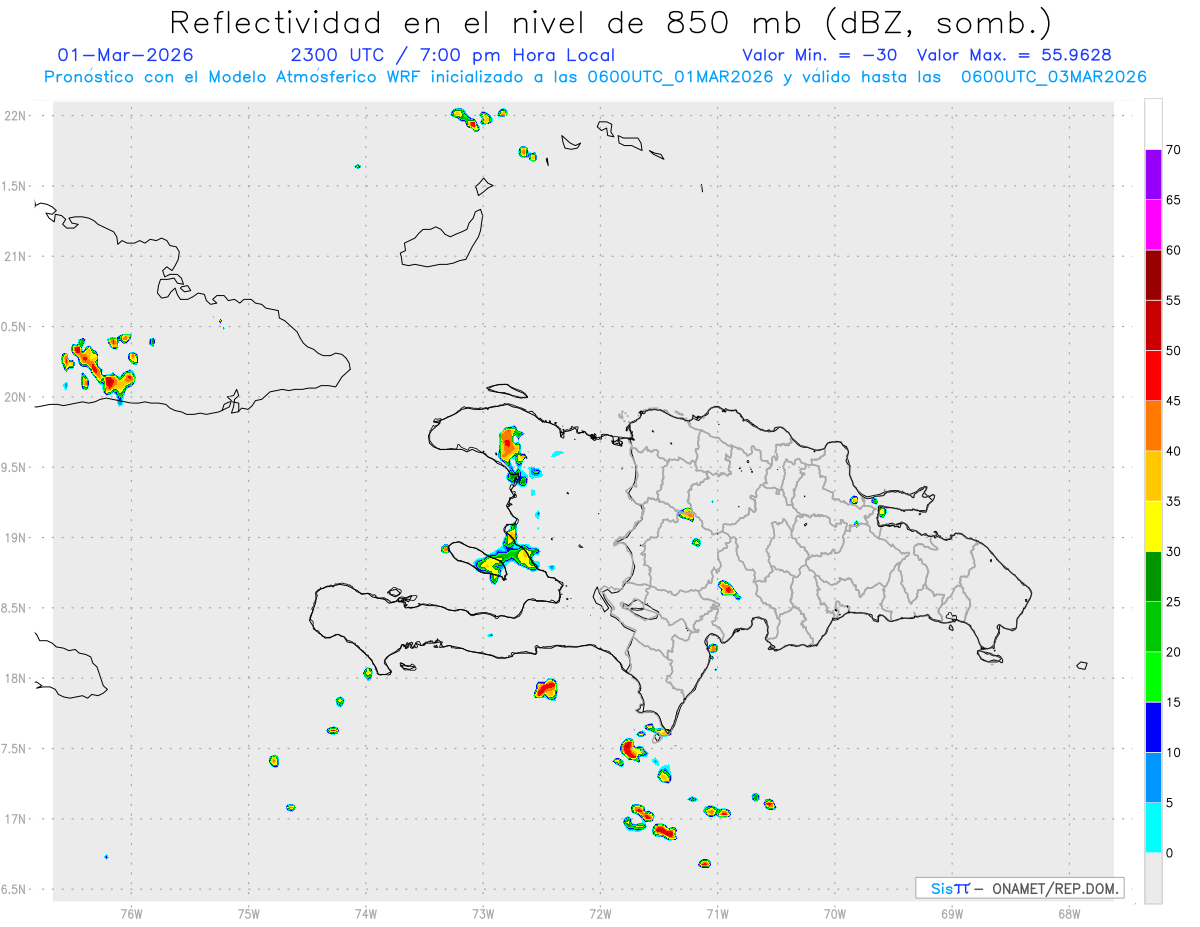Click the '69W' longitude label
Viewport: 1200px width, 927px height.
[x=952, y=914]
